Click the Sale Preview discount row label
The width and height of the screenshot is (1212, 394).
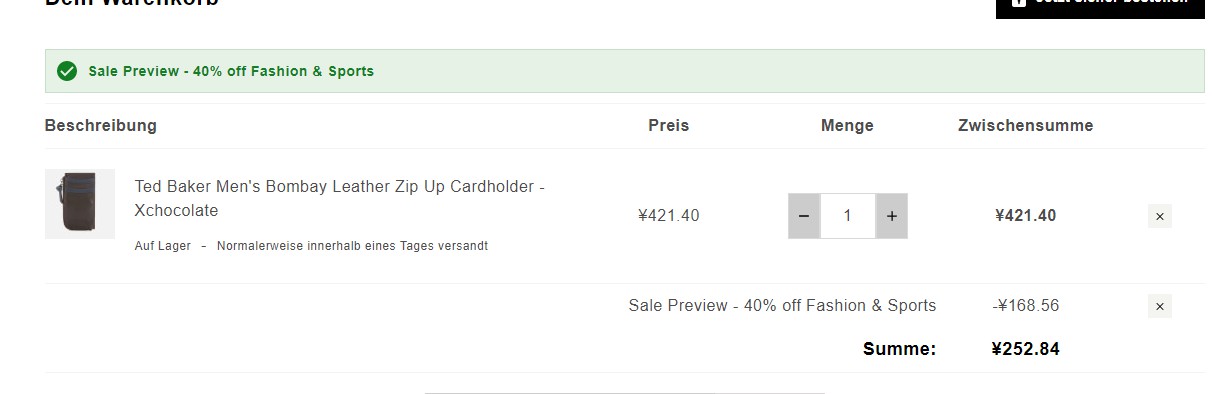pos(782,305)
